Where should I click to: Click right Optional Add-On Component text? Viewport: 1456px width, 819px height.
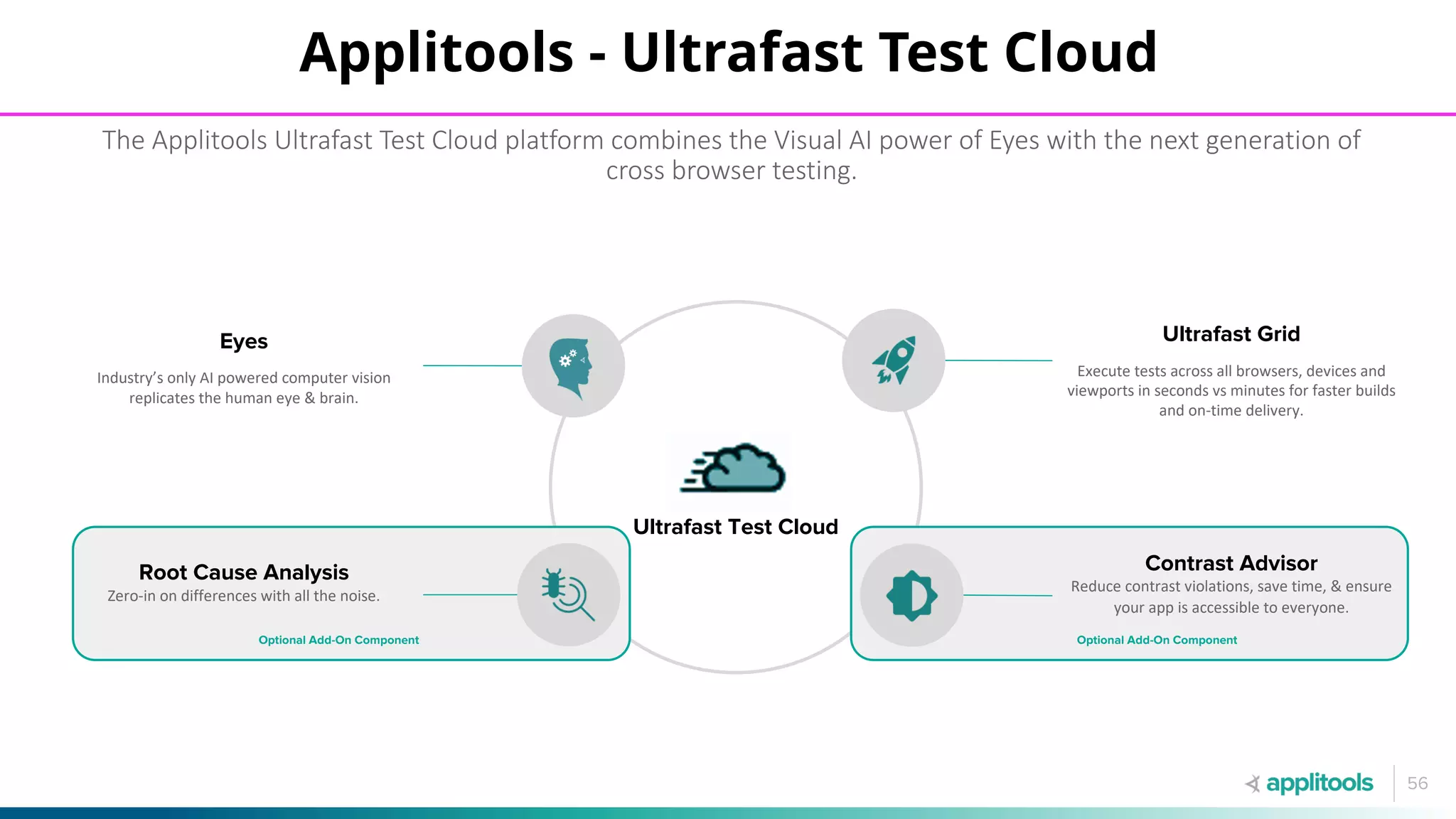click(1157, 640)
